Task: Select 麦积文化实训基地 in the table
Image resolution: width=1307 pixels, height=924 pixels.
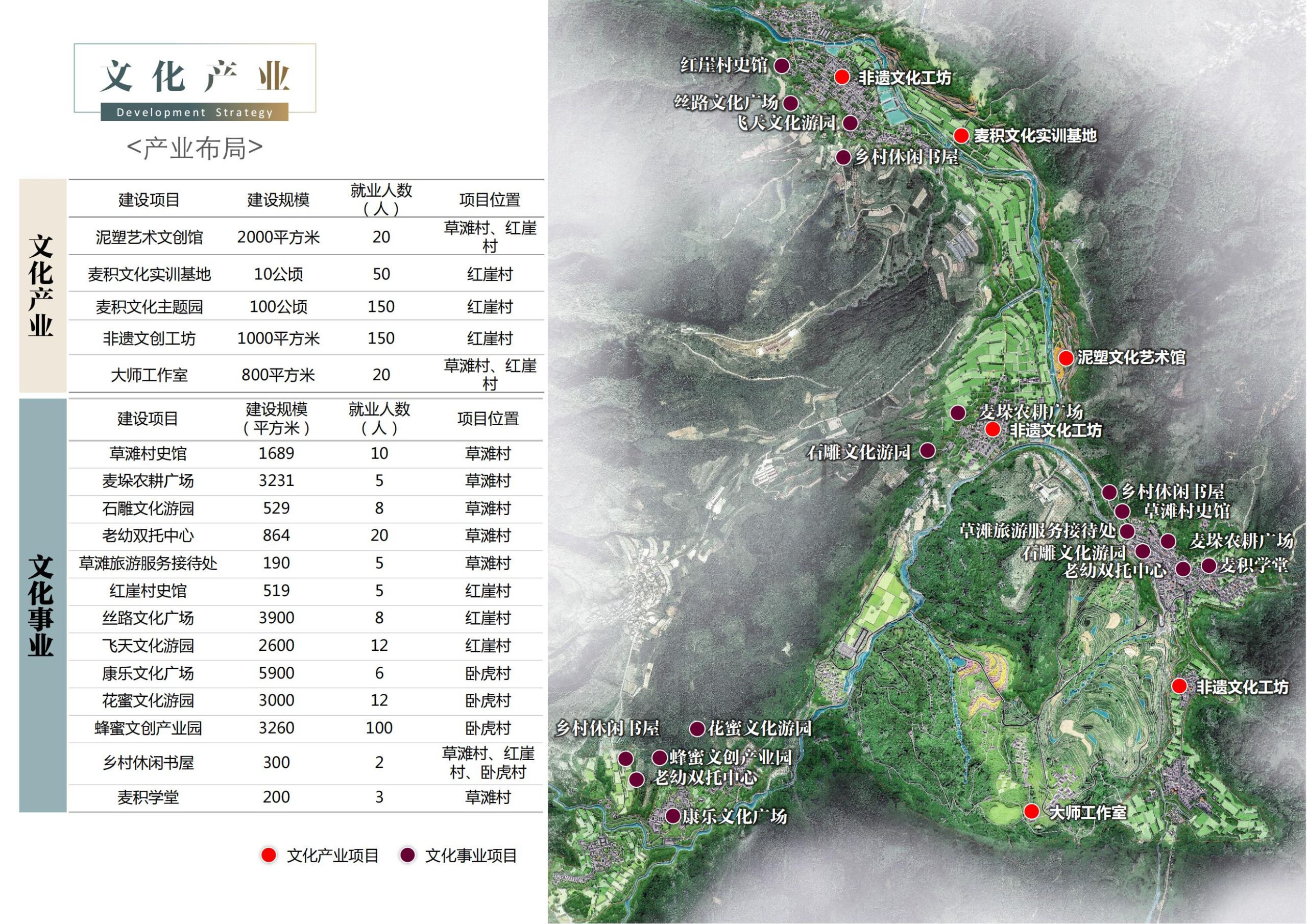Action: point(149,275)
